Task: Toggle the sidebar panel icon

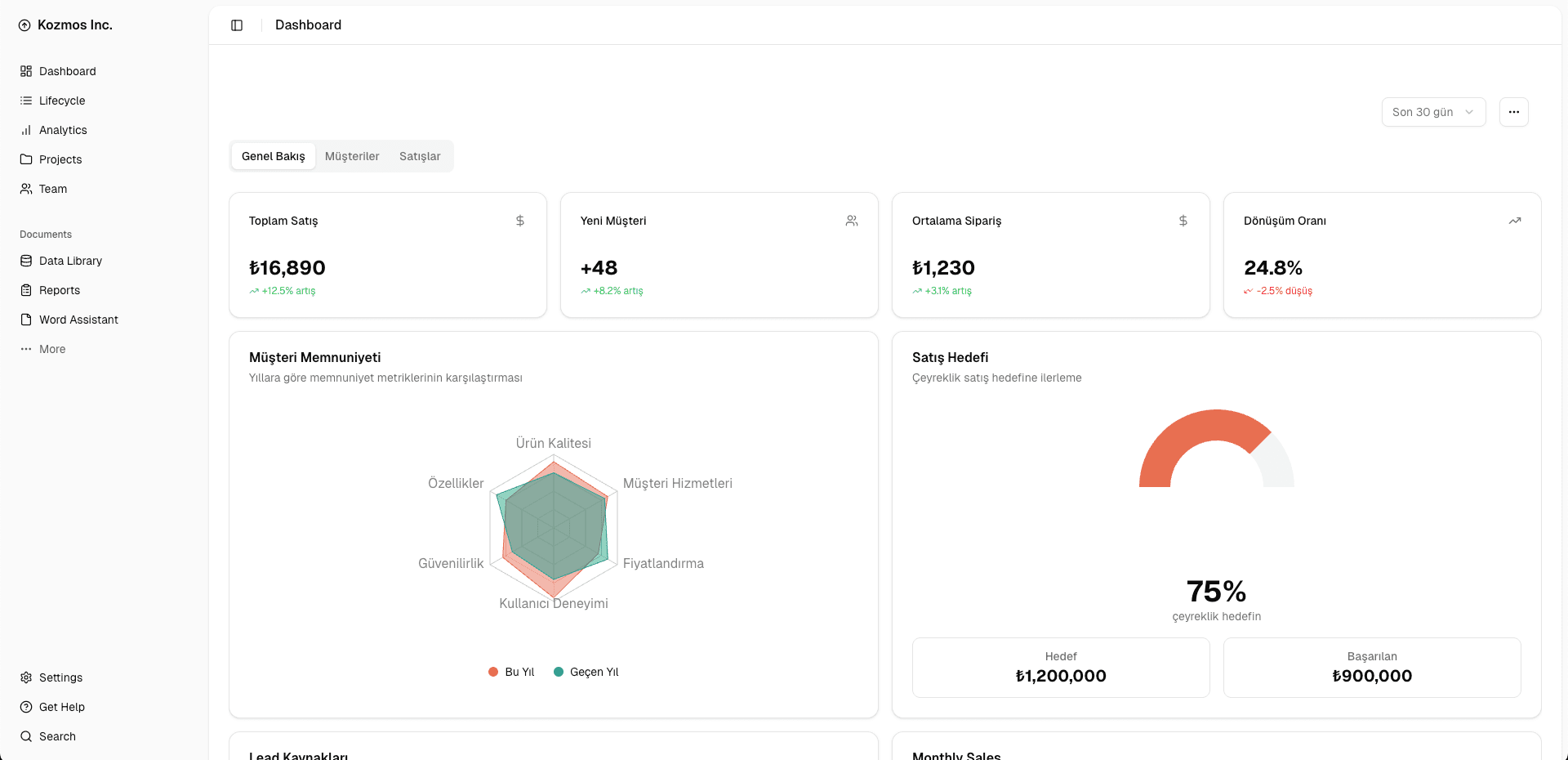Action: pyautogui.click(x=237, y=25)
